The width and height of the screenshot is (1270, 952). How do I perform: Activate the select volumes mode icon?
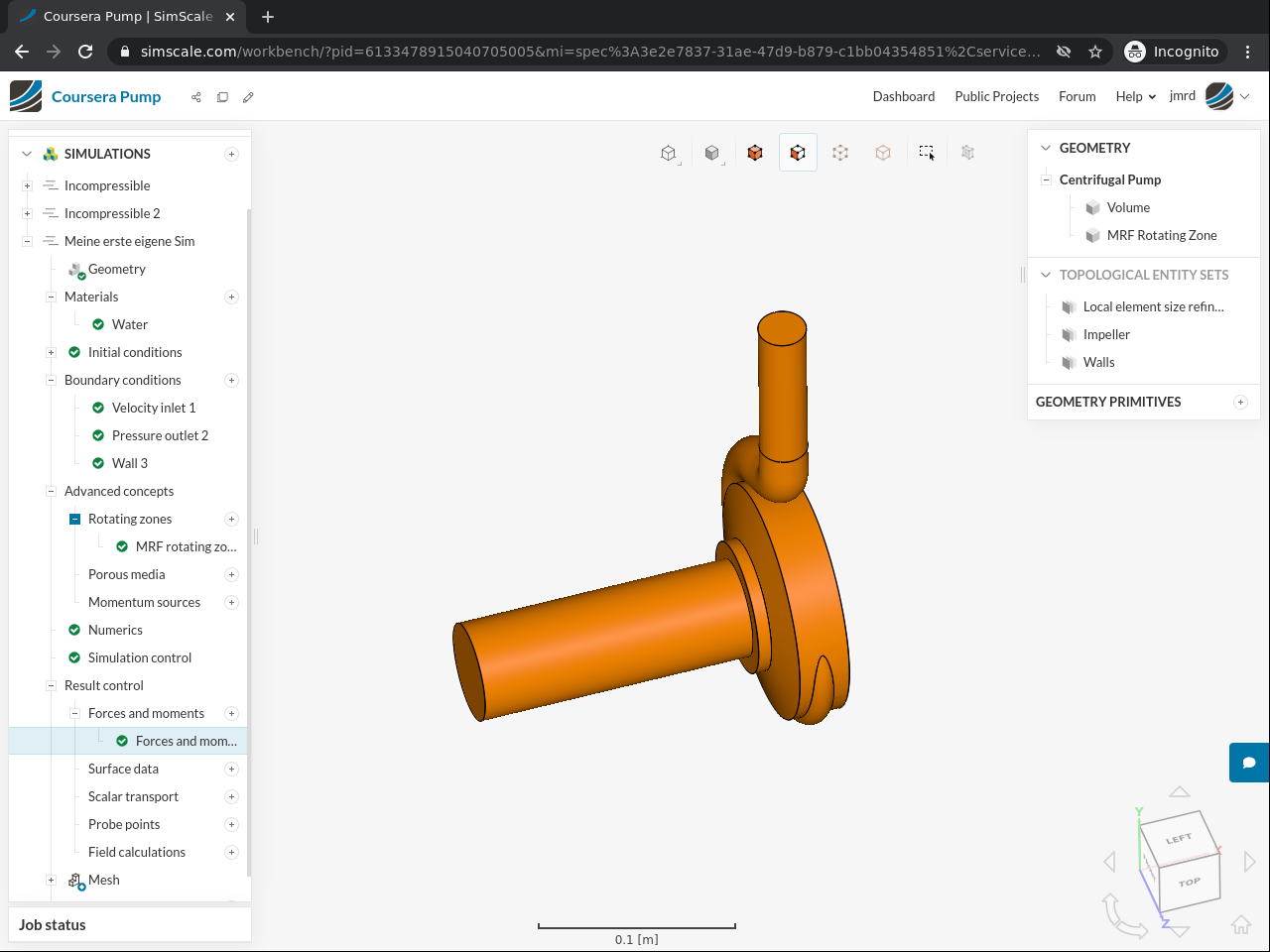click(x=755, y=153)
